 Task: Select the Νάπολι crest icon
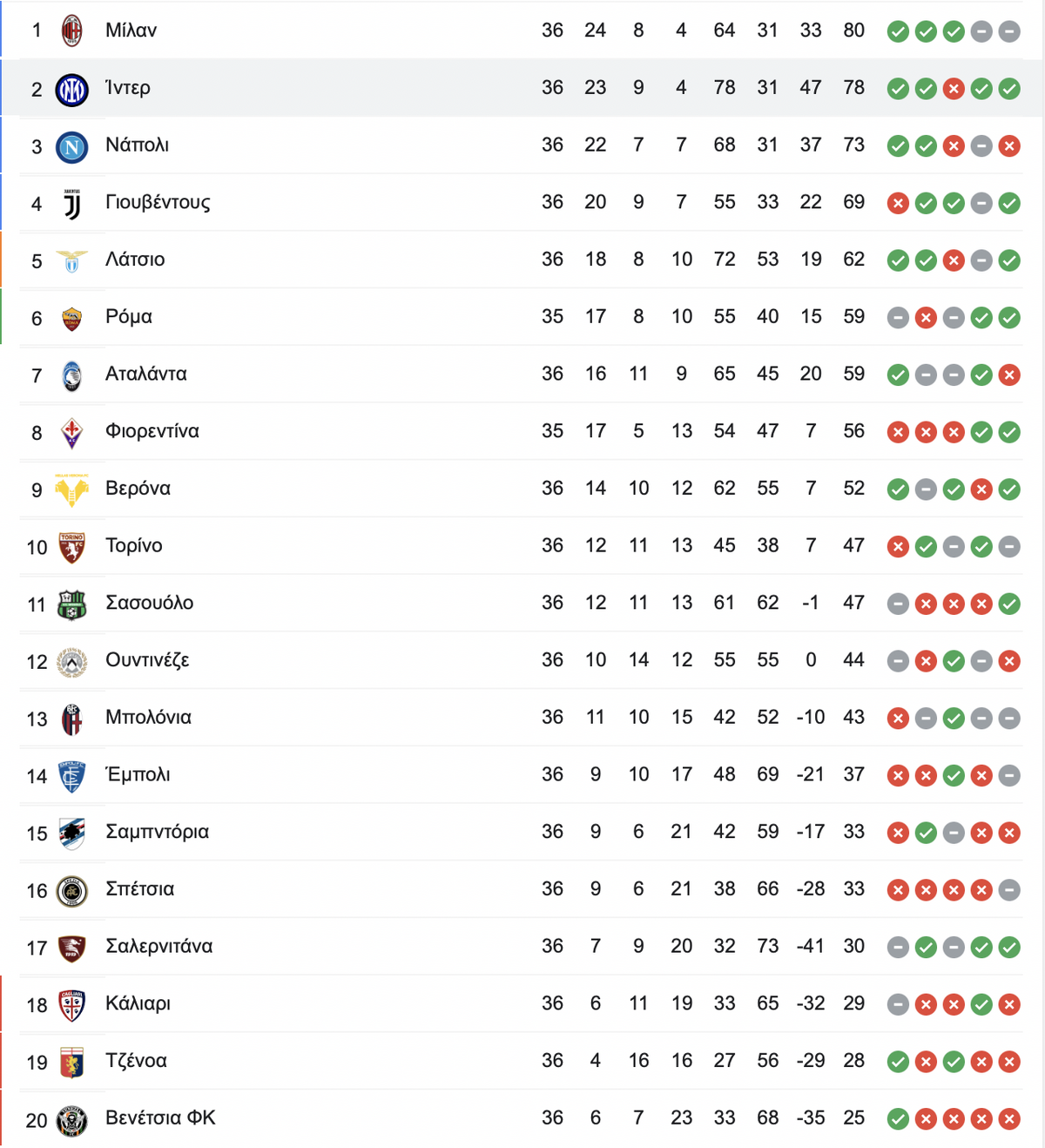[72, 146]
